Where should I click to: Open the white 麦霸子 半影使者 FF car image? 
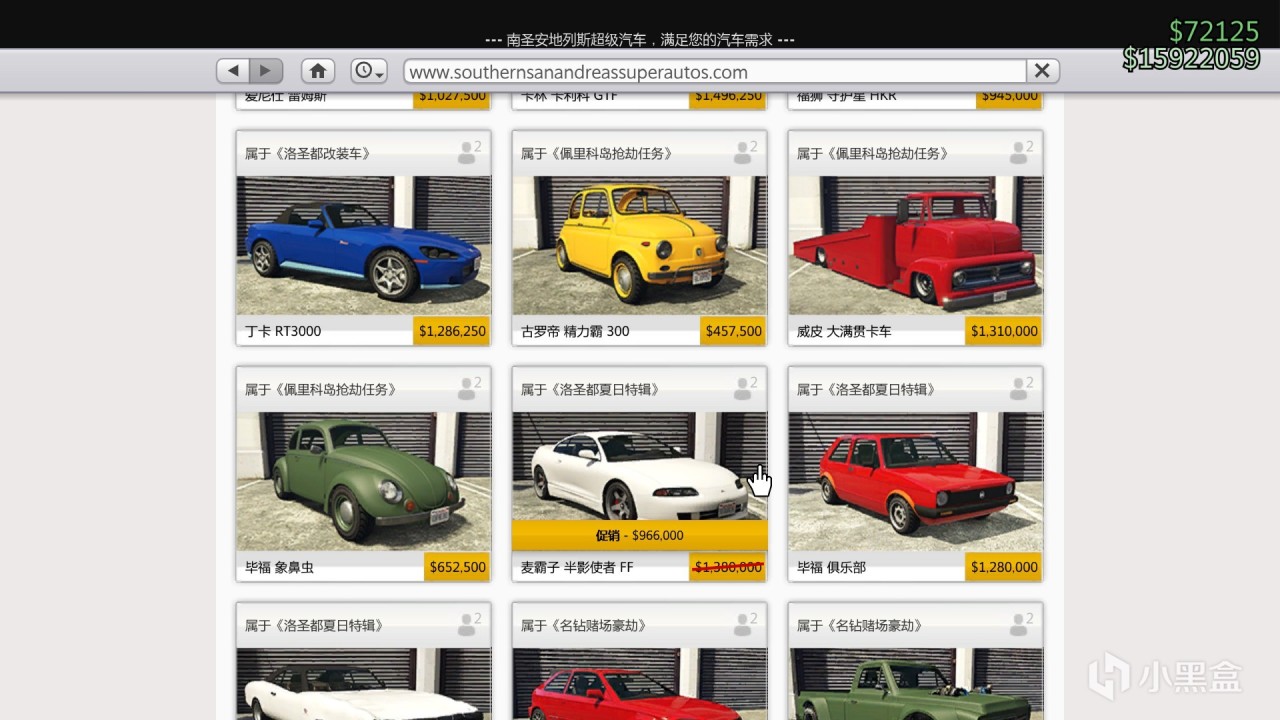click(640, 467)
